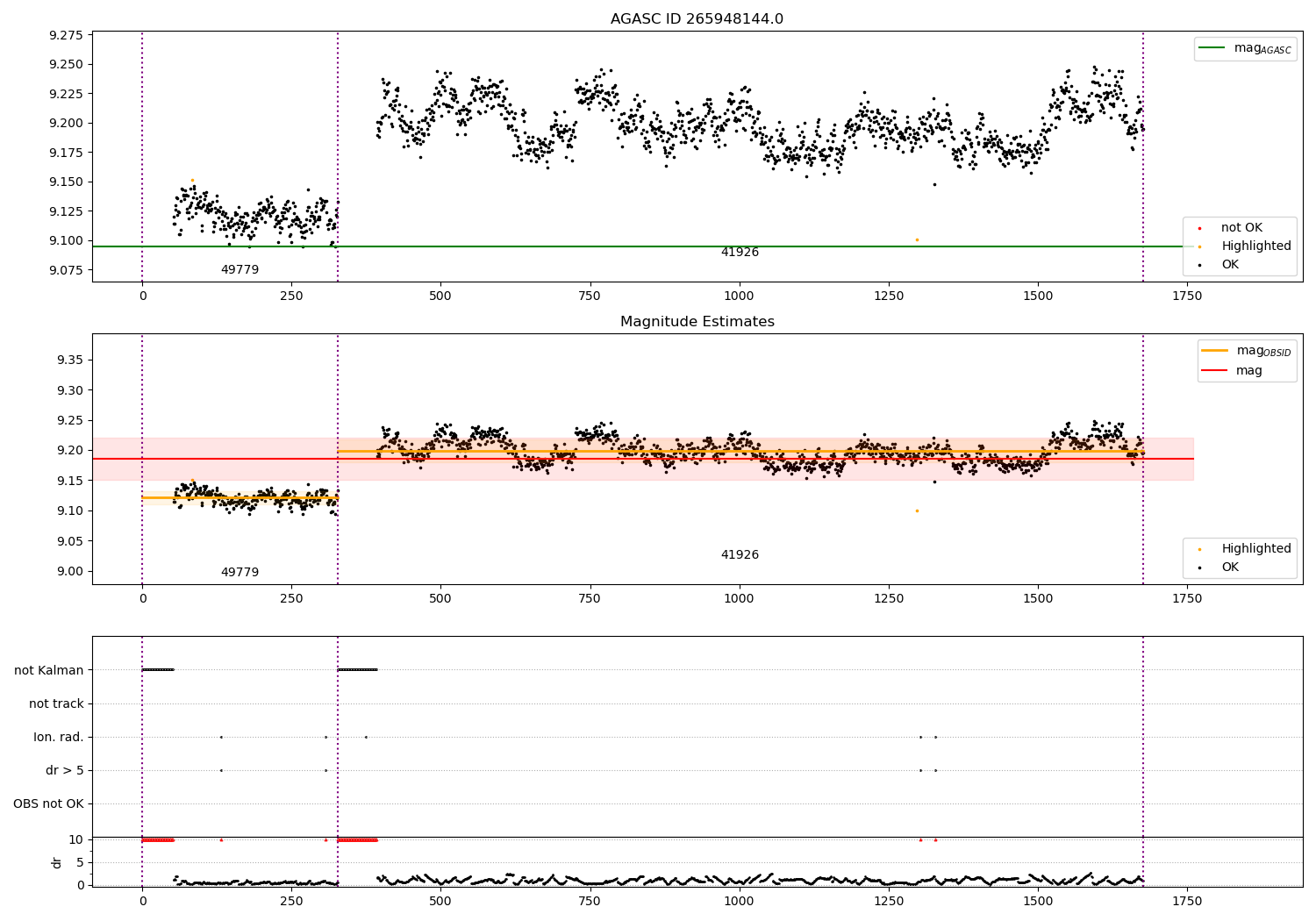Click the orange highlighted outlier point in top plot
This screenshot has height=921, width=1316.
pyautogui.click(x=917, y=239)
